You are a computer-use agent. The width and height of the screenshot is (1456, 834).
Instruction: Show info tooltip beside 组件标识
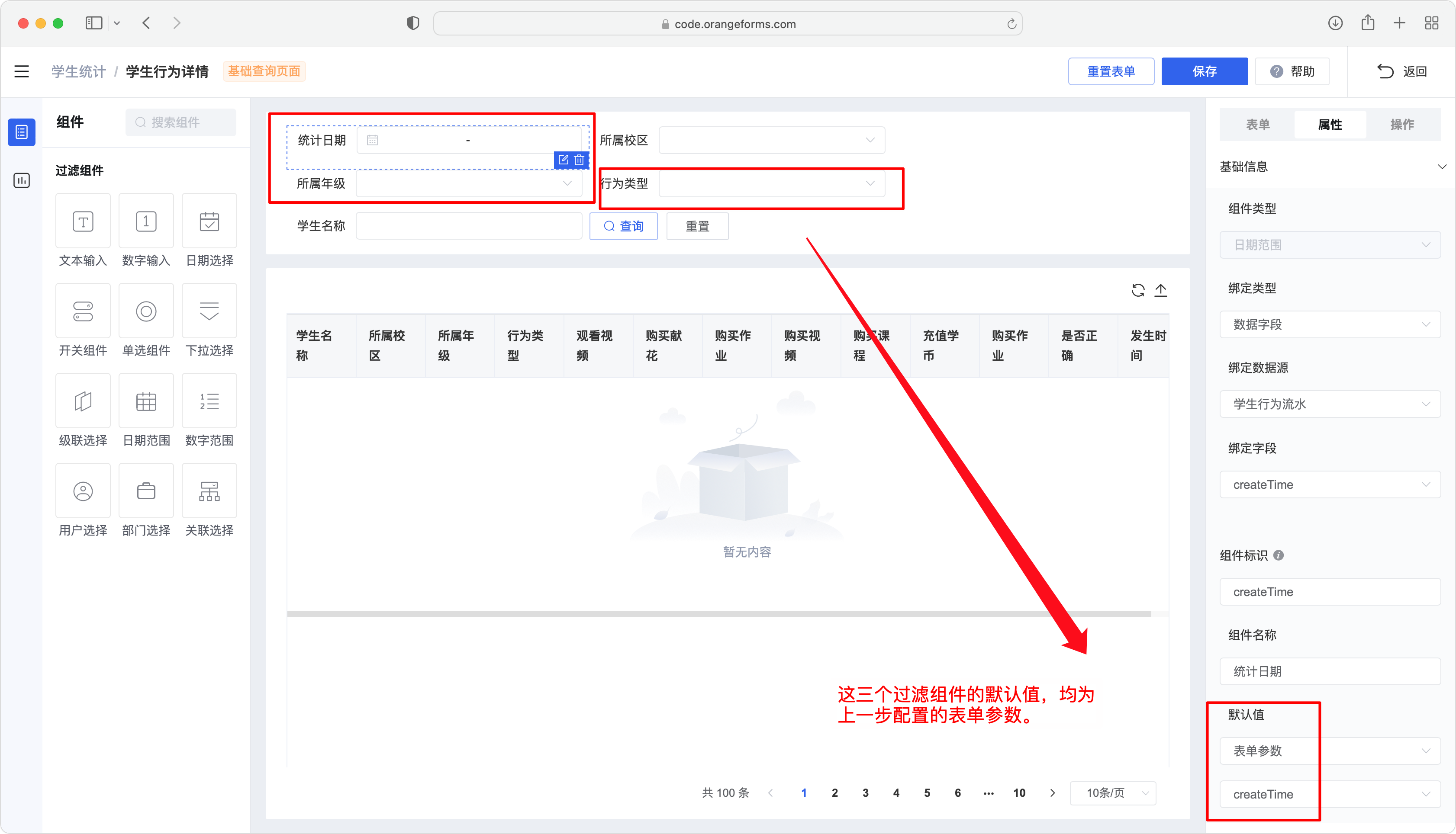(x=1279, y=555)
